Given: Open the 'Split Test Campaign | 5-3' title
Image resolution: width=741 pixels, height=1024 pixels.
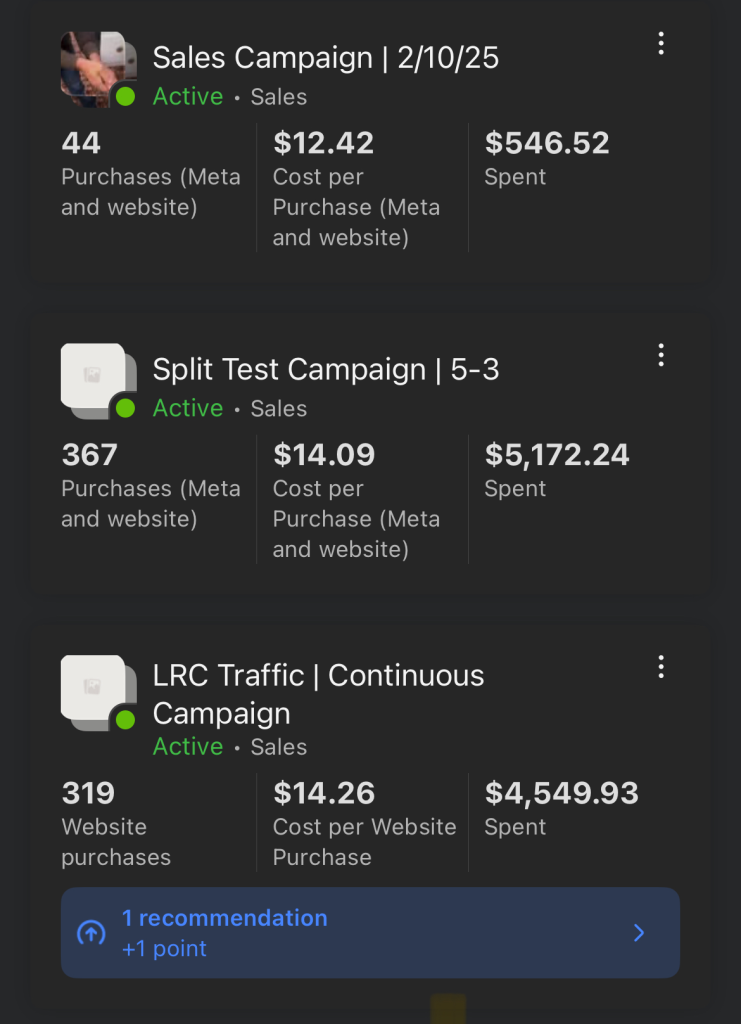Looking at the screenshot, I should pos(325,370).
